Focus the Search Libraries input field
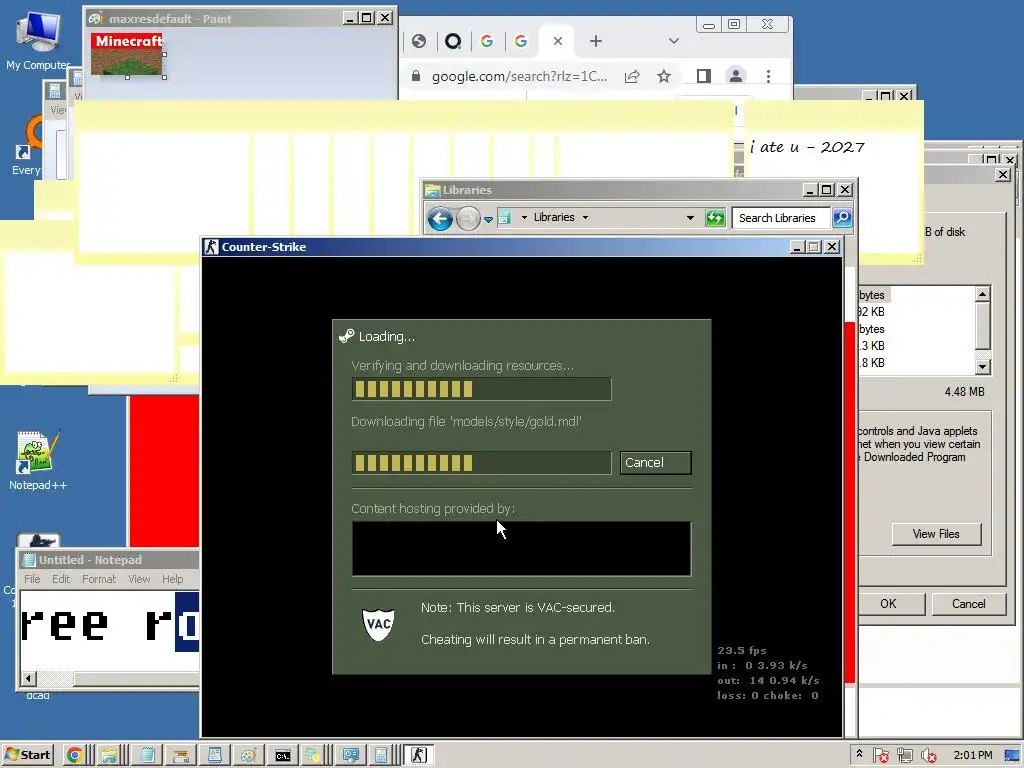Viewport: 1024px width, 768px height. tap(781, 218)
